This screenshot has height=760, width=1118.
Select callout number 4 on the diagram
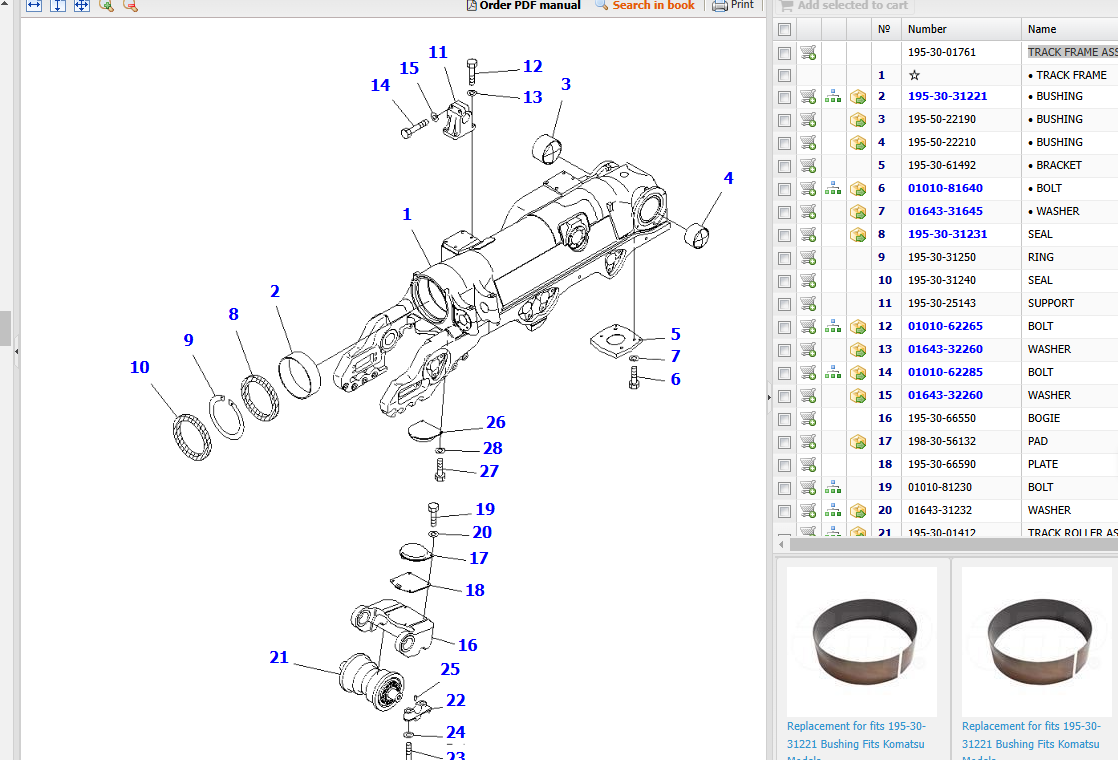pyautogui.click(x=728, y=178)
